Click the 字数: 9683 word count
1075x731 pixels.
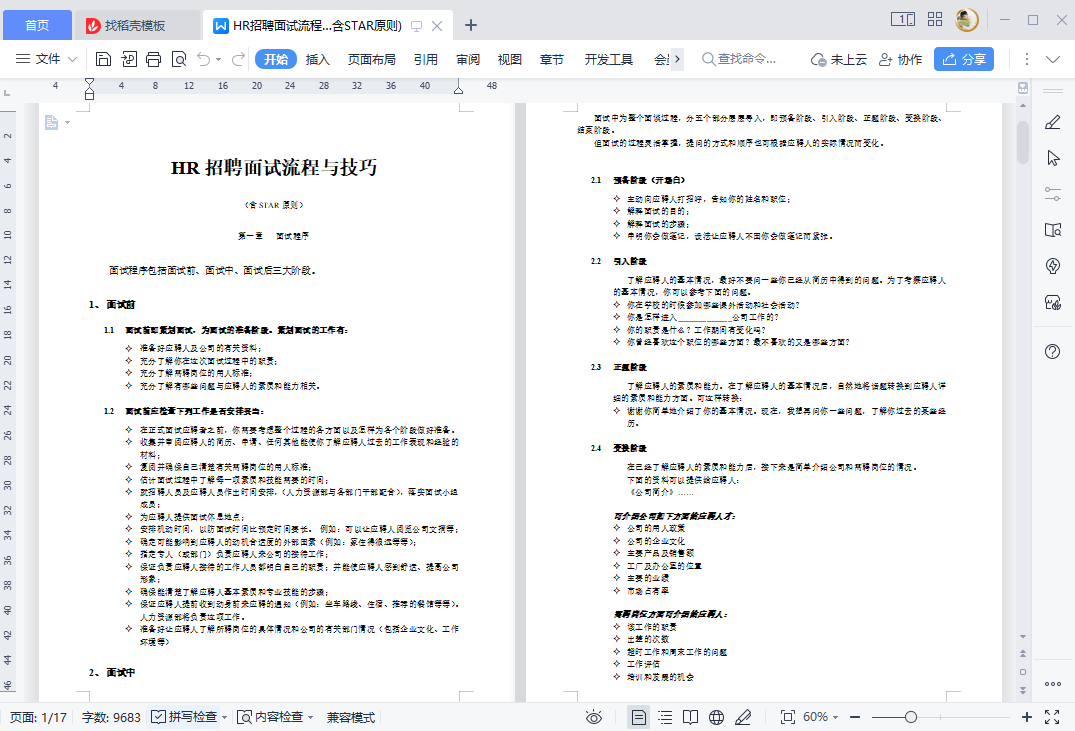pos(111,717)
